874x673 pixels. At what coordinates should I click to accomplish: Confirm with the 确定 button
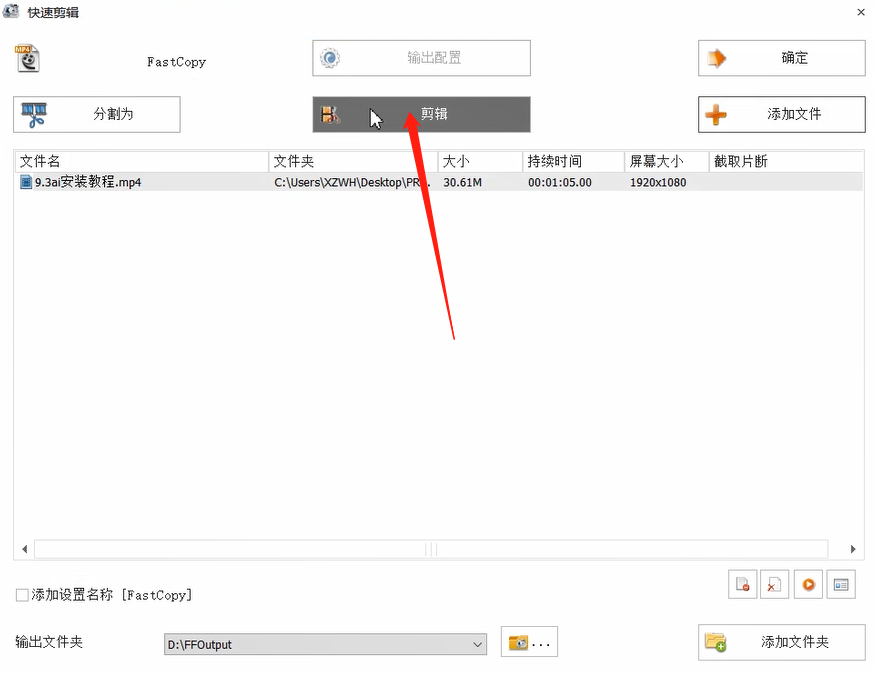(x=781, y=58)
